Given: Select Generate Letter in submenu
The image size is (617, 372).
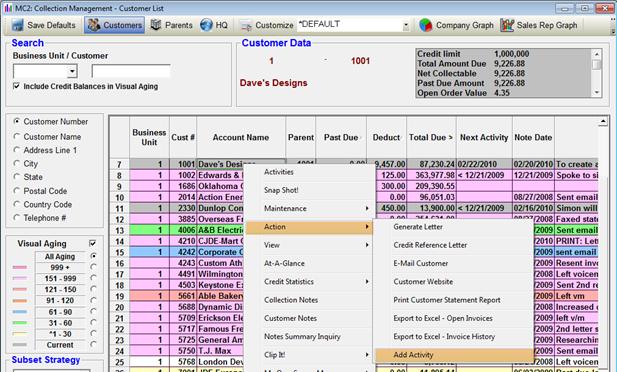Looking at the screenshot, I should click(x=418, y=227).
